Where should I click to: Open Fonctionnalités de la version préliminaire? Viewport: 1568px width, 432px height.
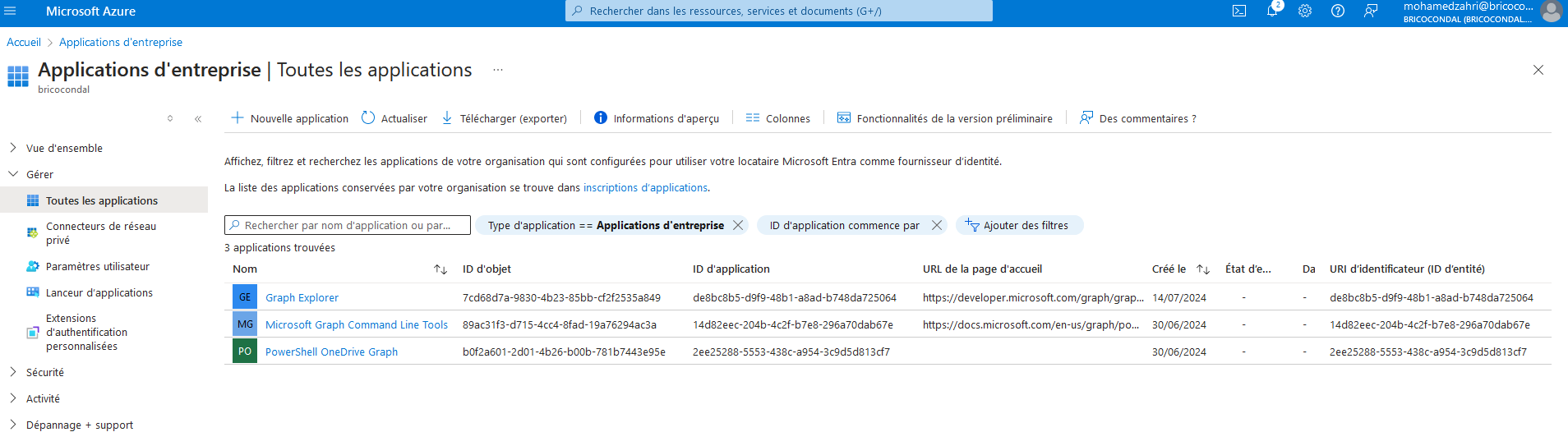[x=945, y=118]
